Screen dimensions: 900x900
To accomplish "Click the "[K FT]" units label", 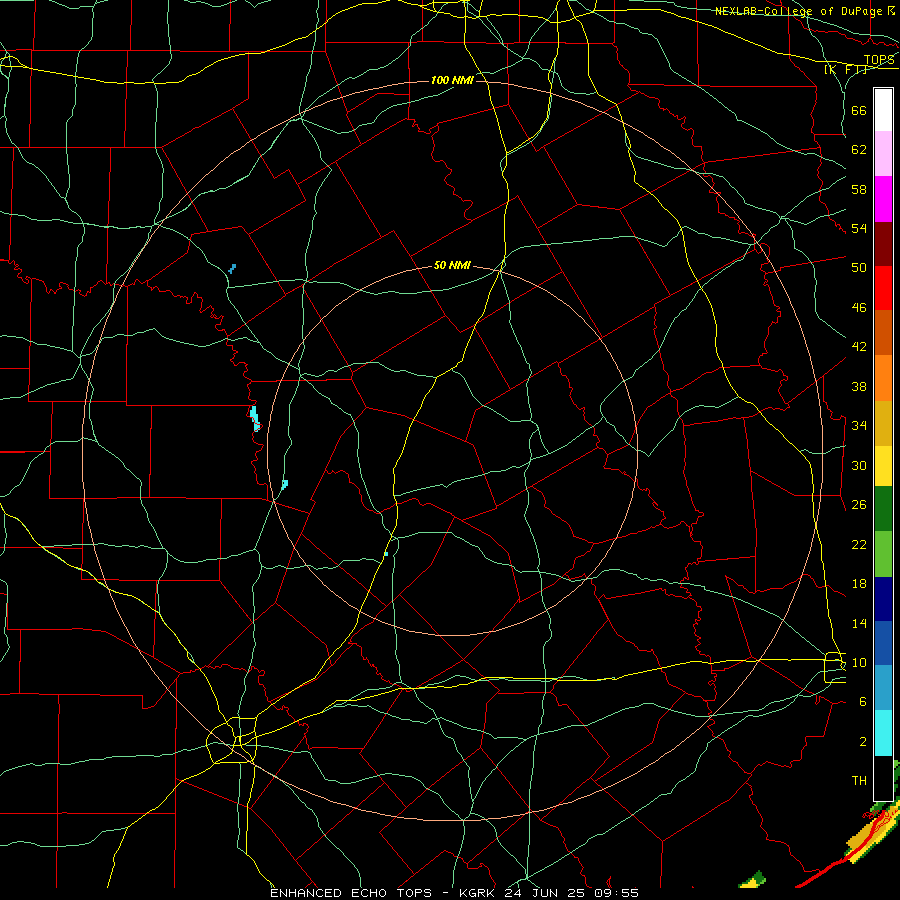I will 846,69.
